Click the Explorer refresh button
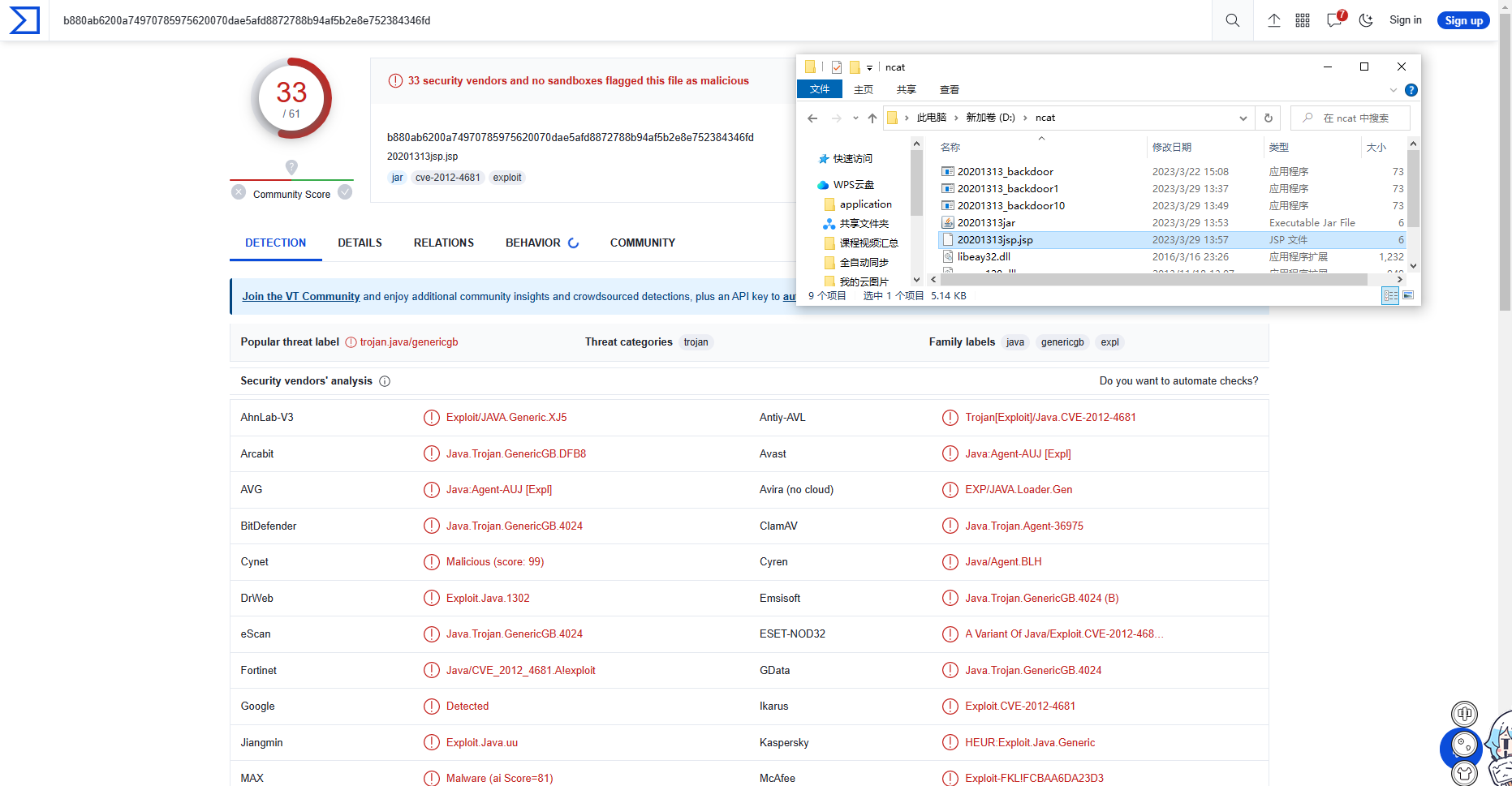The height and width of the screenshot is (786, 1512). point(1269,118)
